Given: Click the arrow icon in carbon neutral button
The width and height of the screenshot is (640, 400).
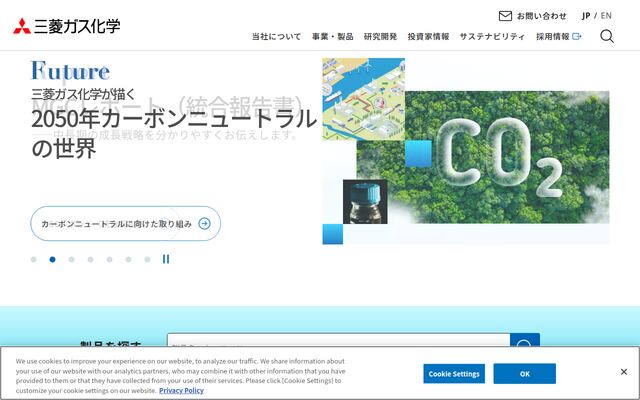Looking at the screenshot, I should click(204, 224).
